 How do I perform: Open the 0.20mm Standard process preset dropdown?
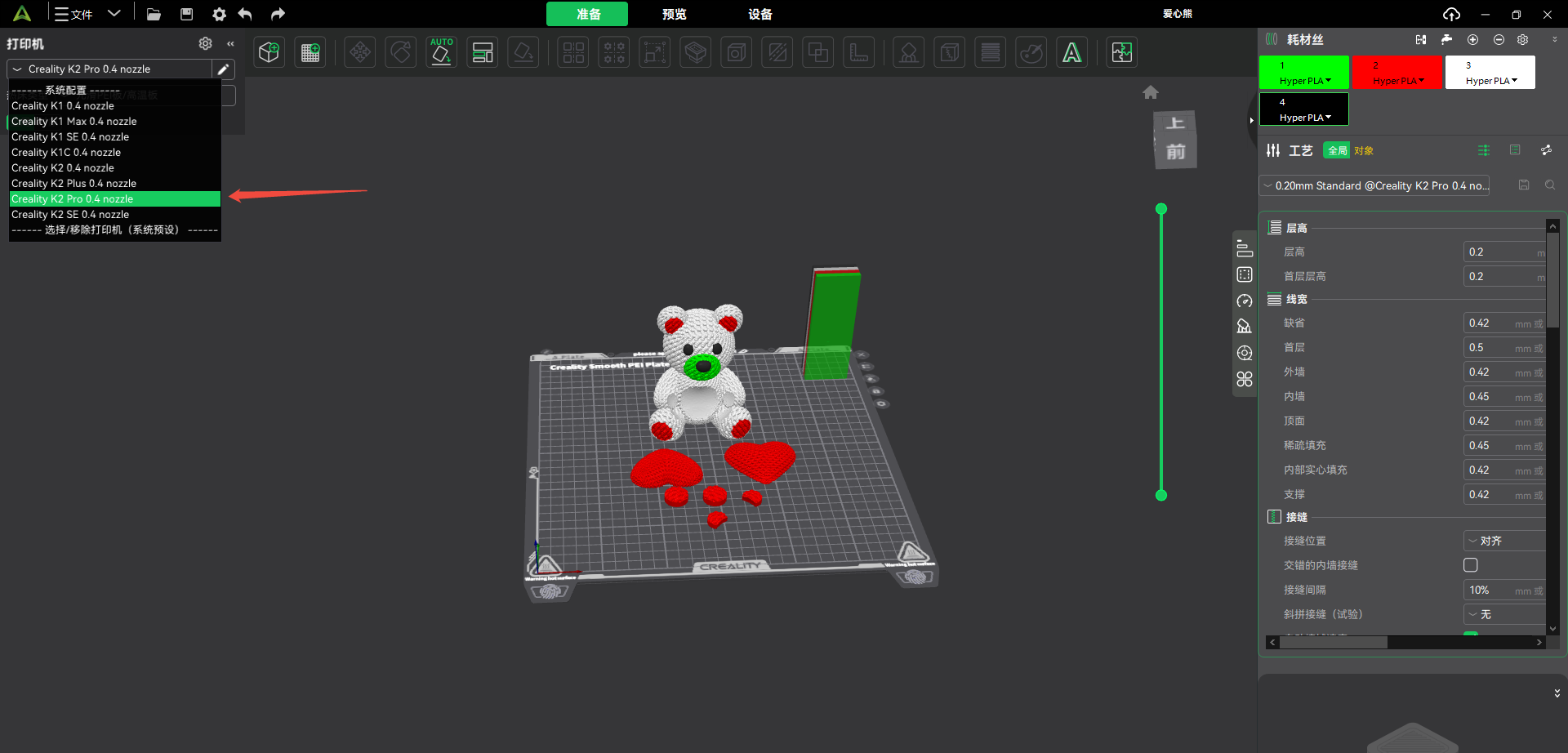[x=1374, y=185]
